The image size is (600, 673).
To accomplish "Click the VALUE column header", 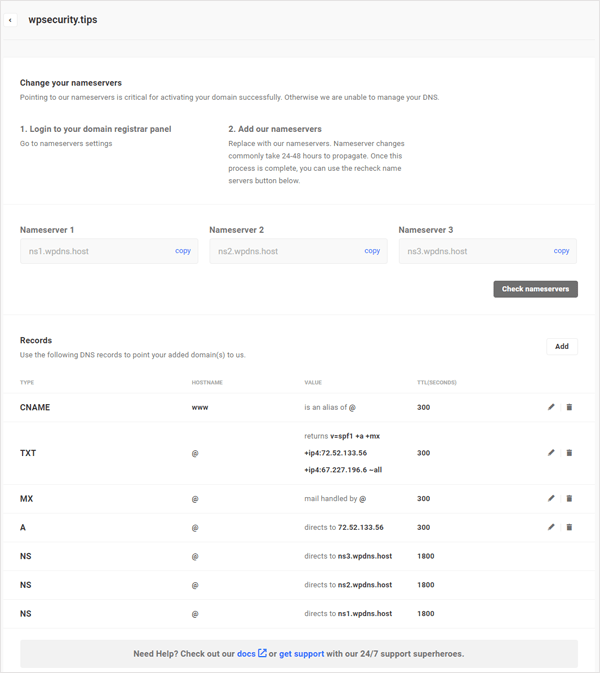I will 313,382.
